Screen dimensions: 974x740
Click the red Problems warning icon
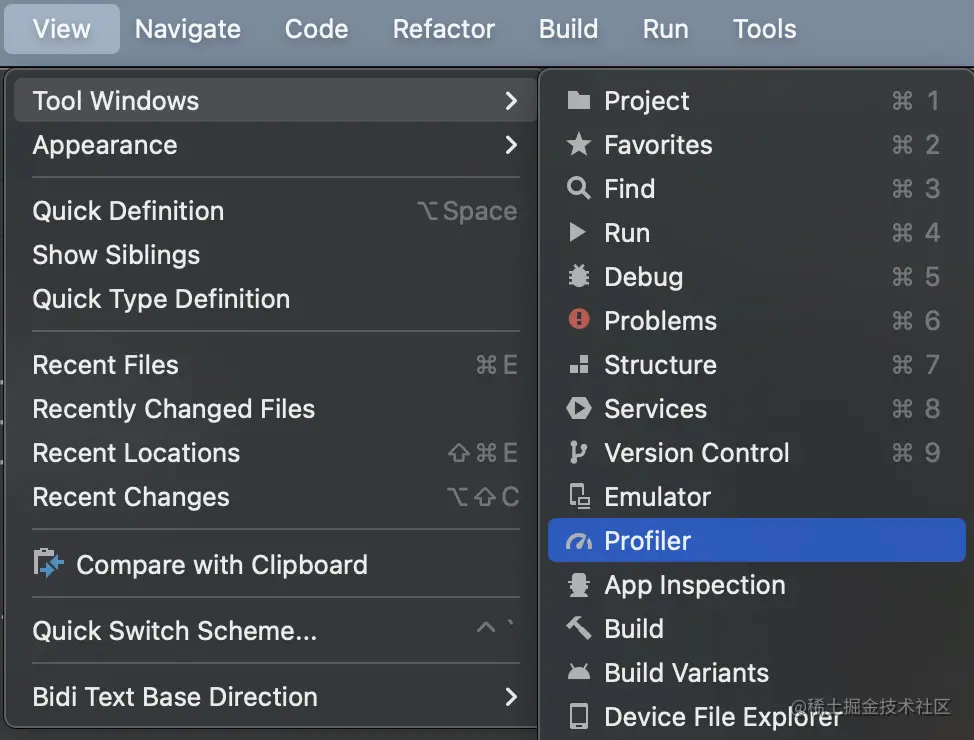pyautogui.click(x=578, y=320)
